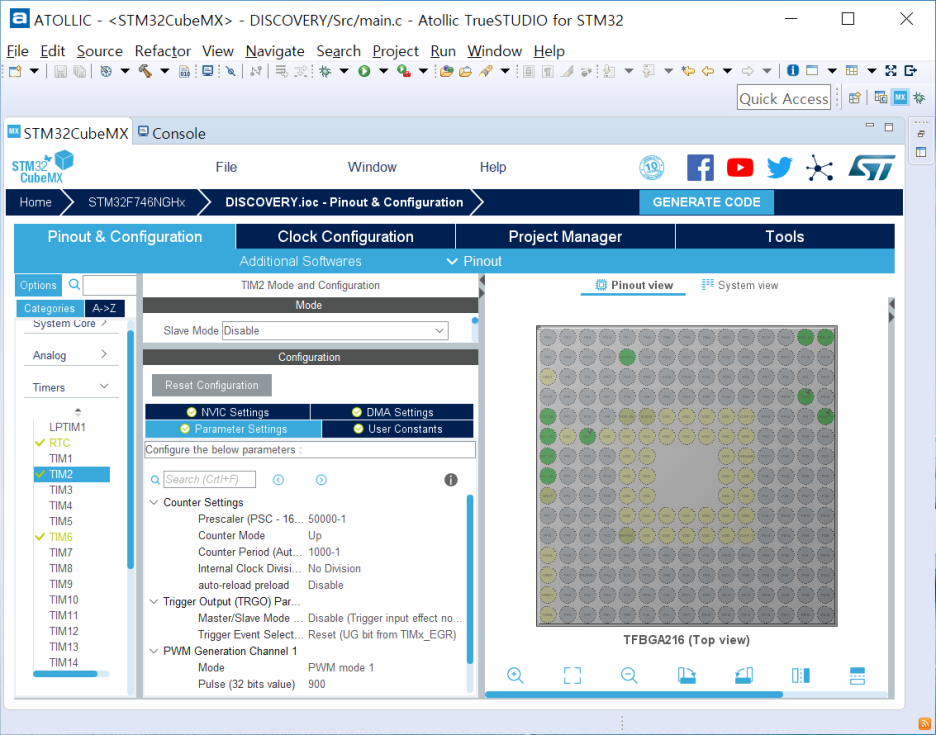Open the Tools tab

click(x=784, y=236)
